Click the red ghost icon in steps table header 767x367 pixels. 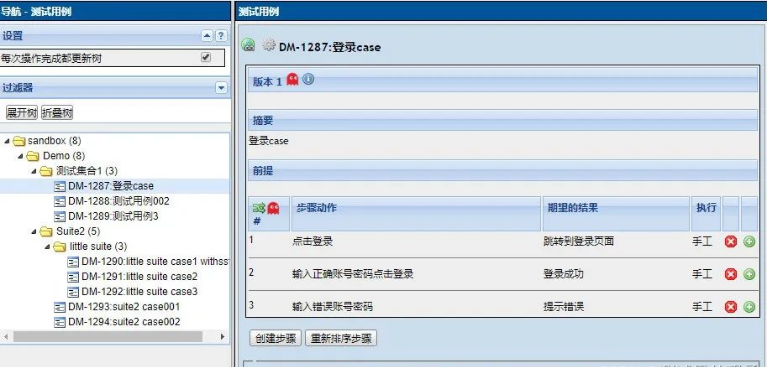point(273,208)
